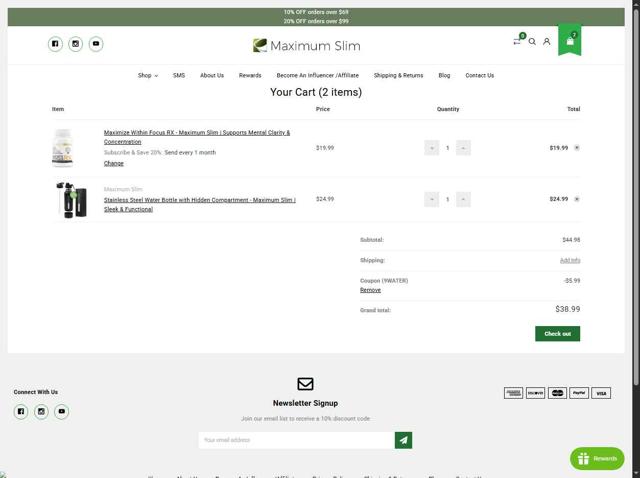This screenshot has height=478, width=640.
Task: Click the 'Your Cart (2 items)' heading
Action: tap(316, 92)
